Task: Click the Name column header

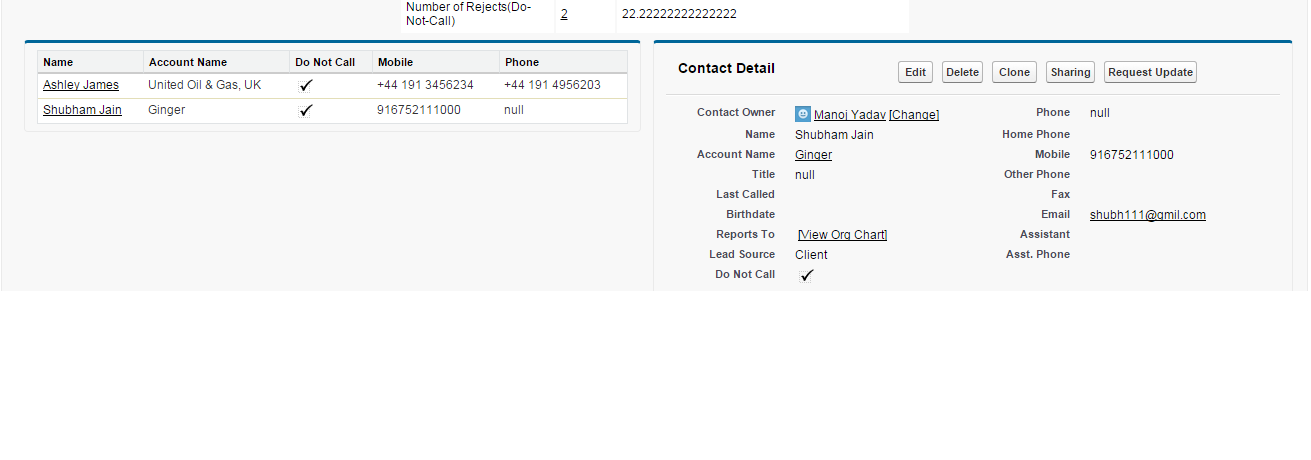Action: [58, 62]
